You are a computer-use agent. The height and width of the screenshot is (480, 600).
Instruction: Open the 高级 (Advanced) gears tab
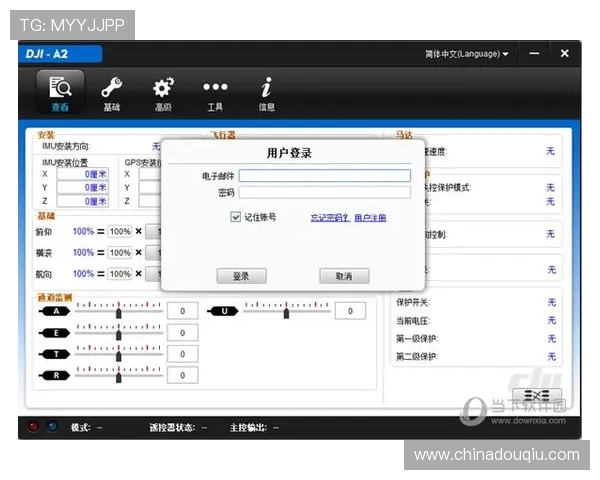coord(163,94)
